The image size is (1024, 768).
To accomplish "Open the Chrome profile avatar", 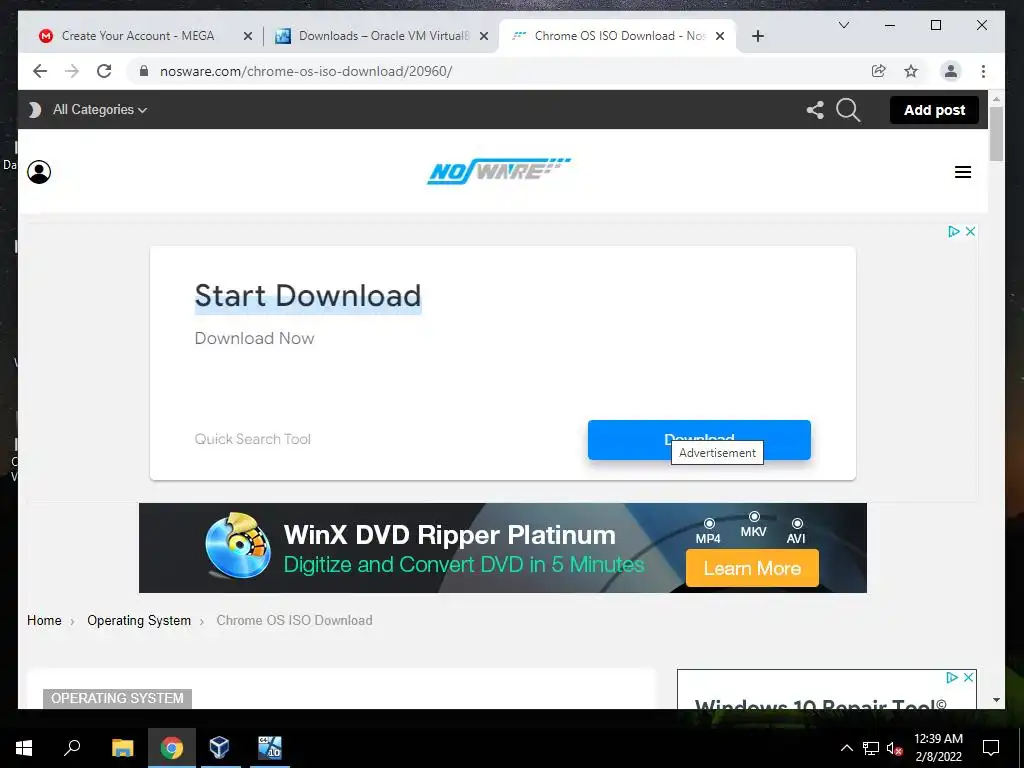I will (x=951, y=71).
